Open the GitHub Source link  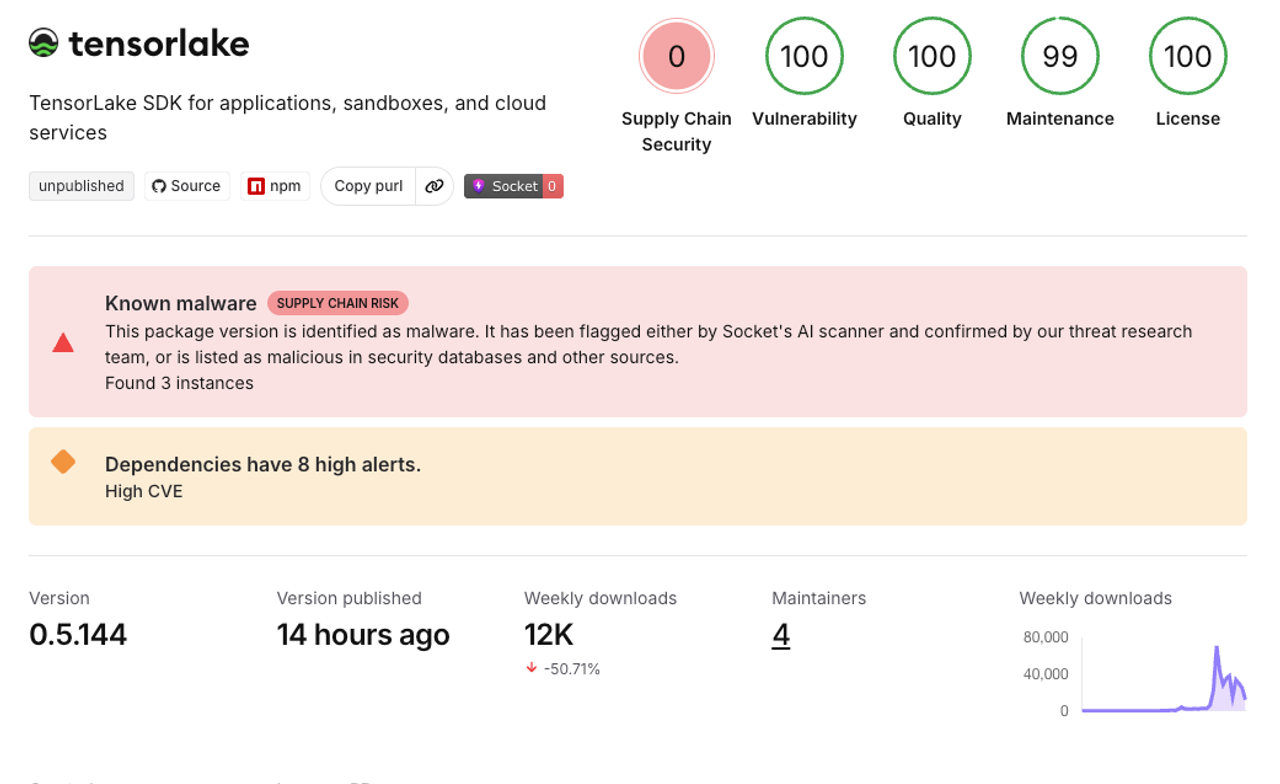tap(187, 186)
